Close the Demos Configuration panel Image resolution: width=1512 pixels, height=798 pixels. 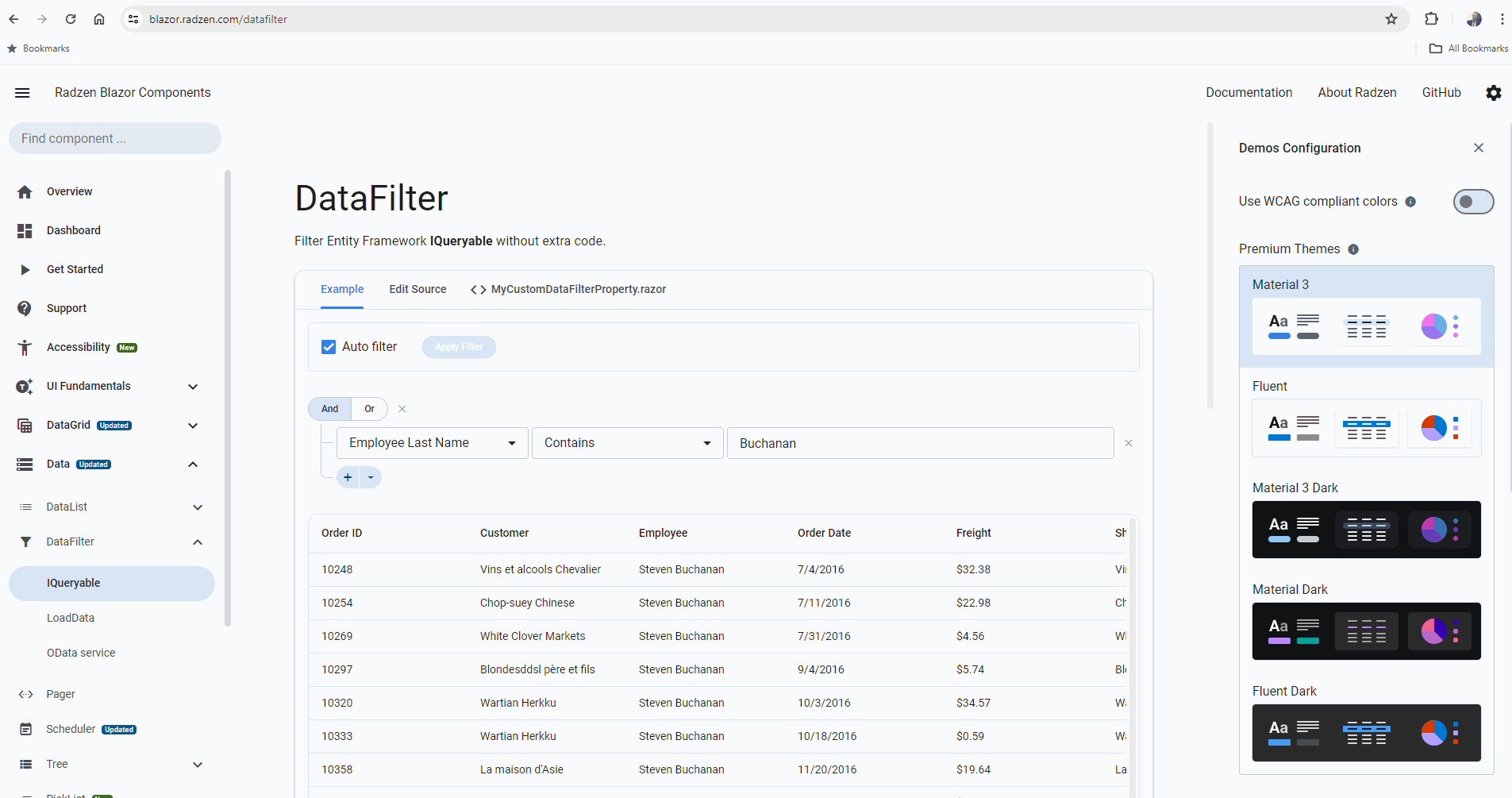1479,148
